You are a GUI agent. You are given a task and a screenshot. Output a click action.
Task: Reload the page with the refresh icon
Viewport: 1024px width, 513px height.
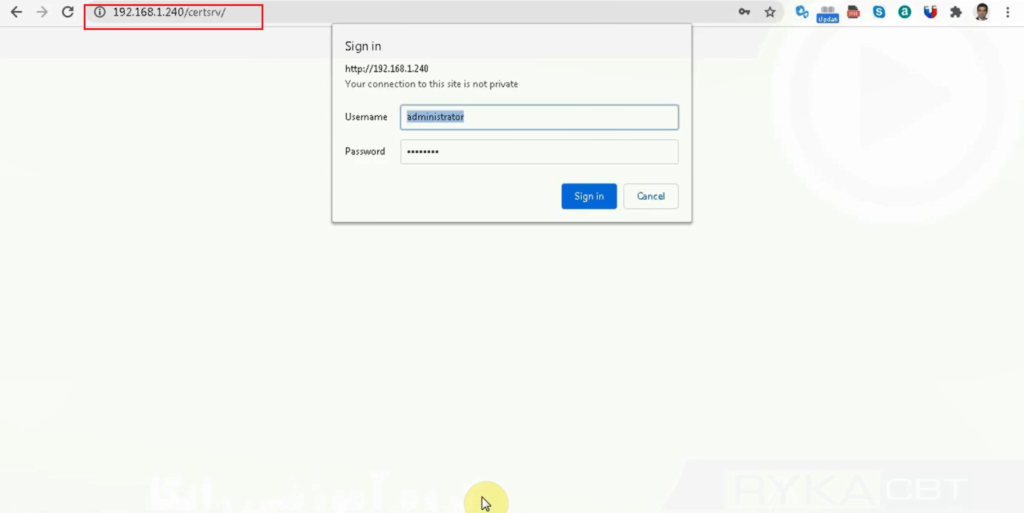coord(68,12)
